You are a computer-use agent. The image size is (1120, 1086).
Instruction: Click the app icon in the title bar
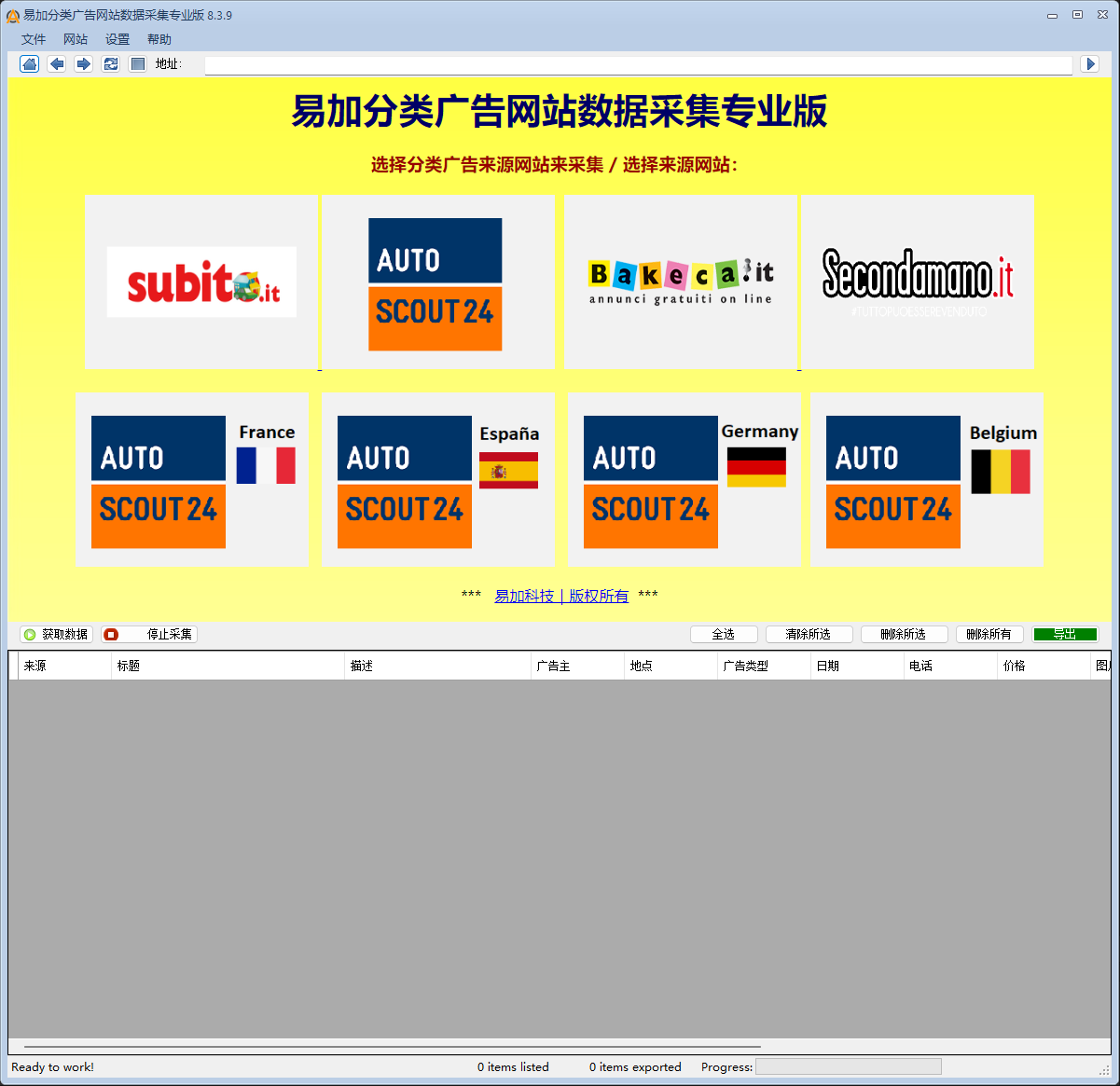13,16
